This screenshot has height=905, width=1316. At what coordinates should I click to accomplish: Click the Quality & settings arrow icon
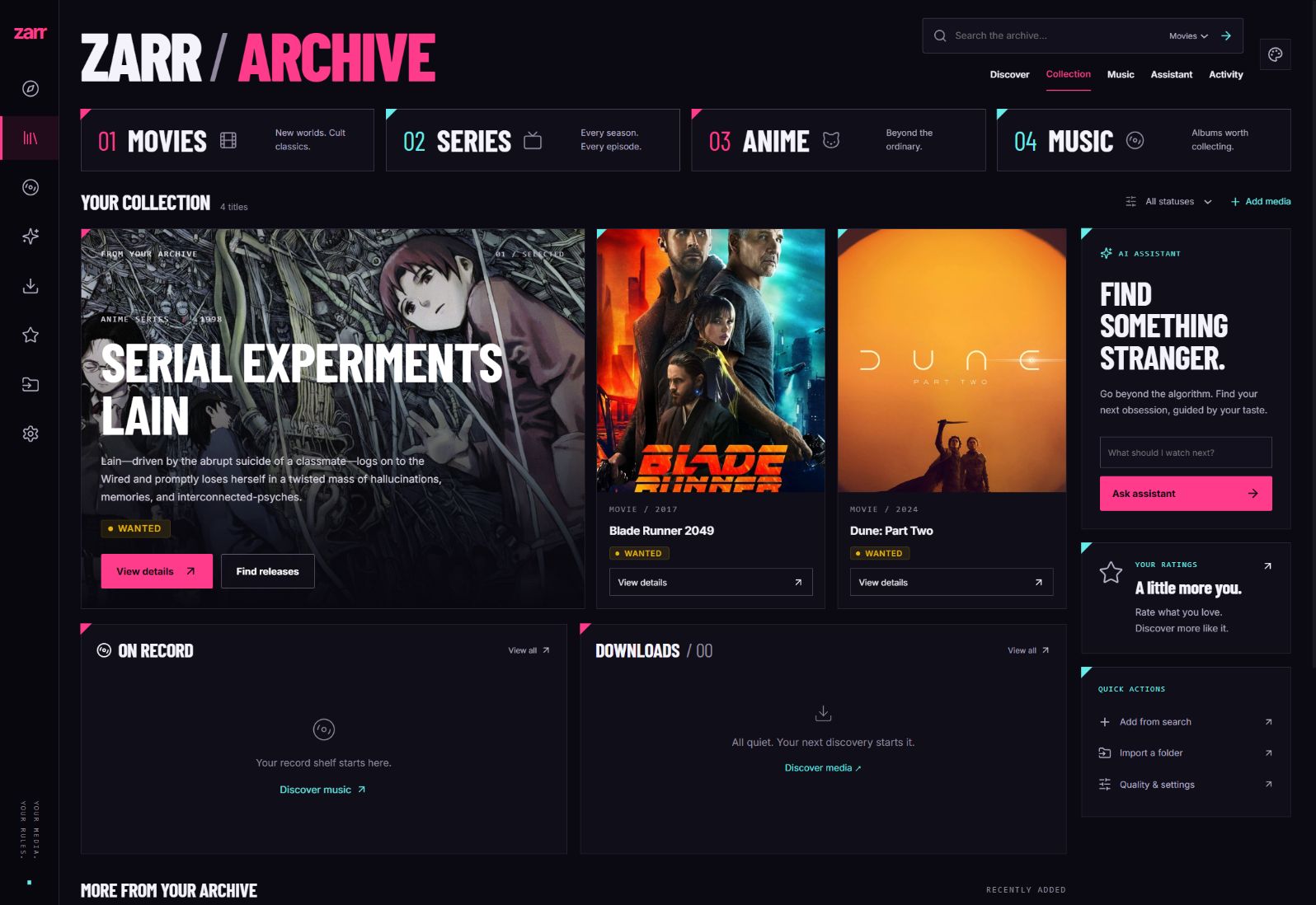tap(1268, 784)
